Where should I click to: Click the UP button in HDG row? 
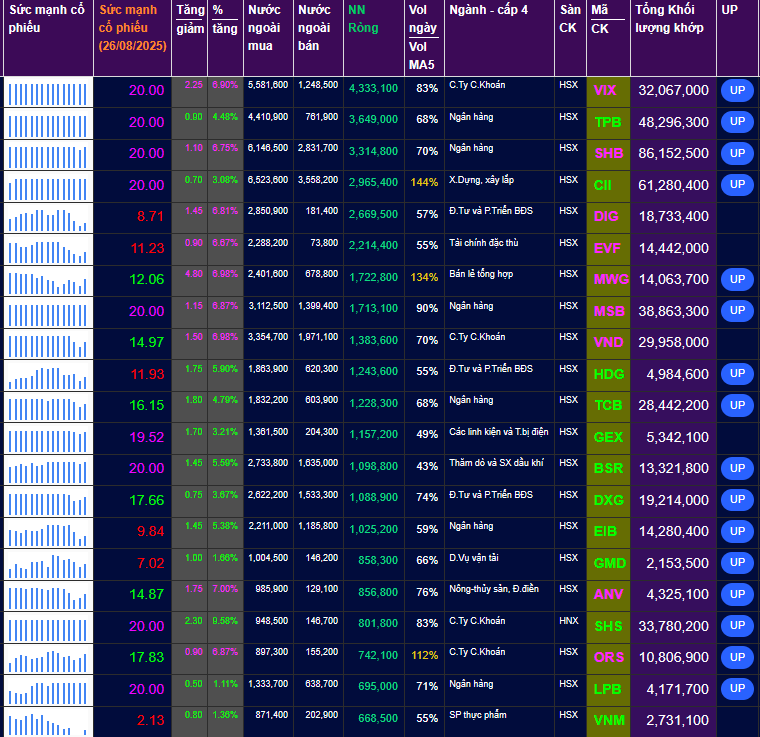[x=737, y=373]
